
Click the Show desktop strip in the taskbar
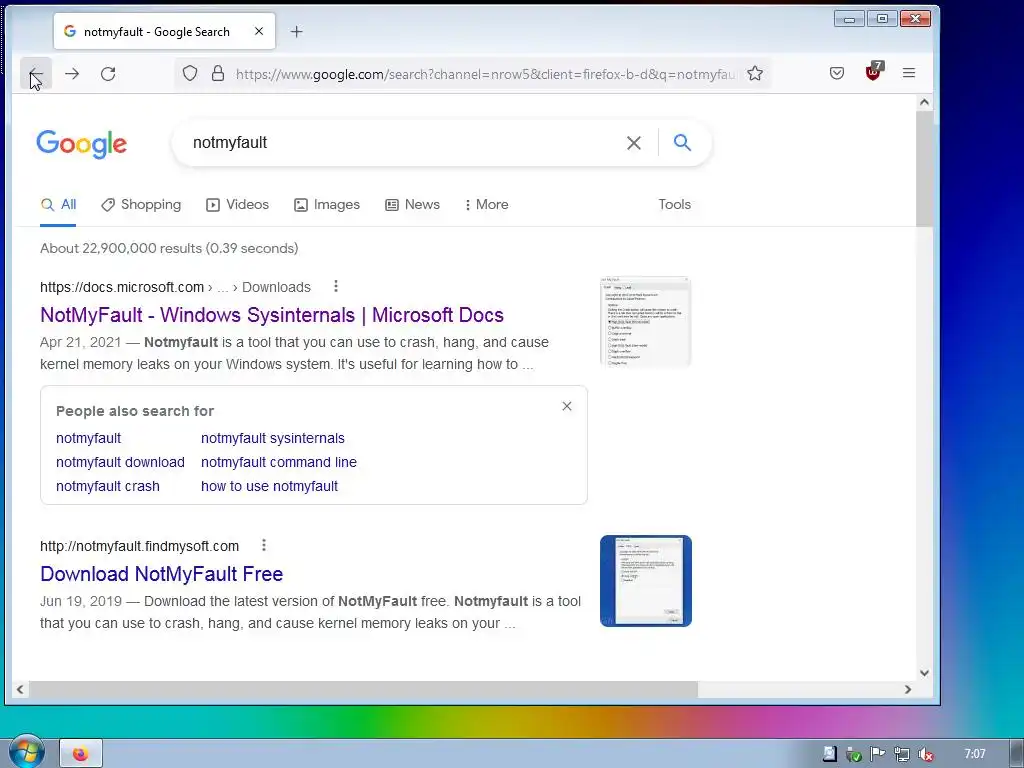(x=1016, y=753)
